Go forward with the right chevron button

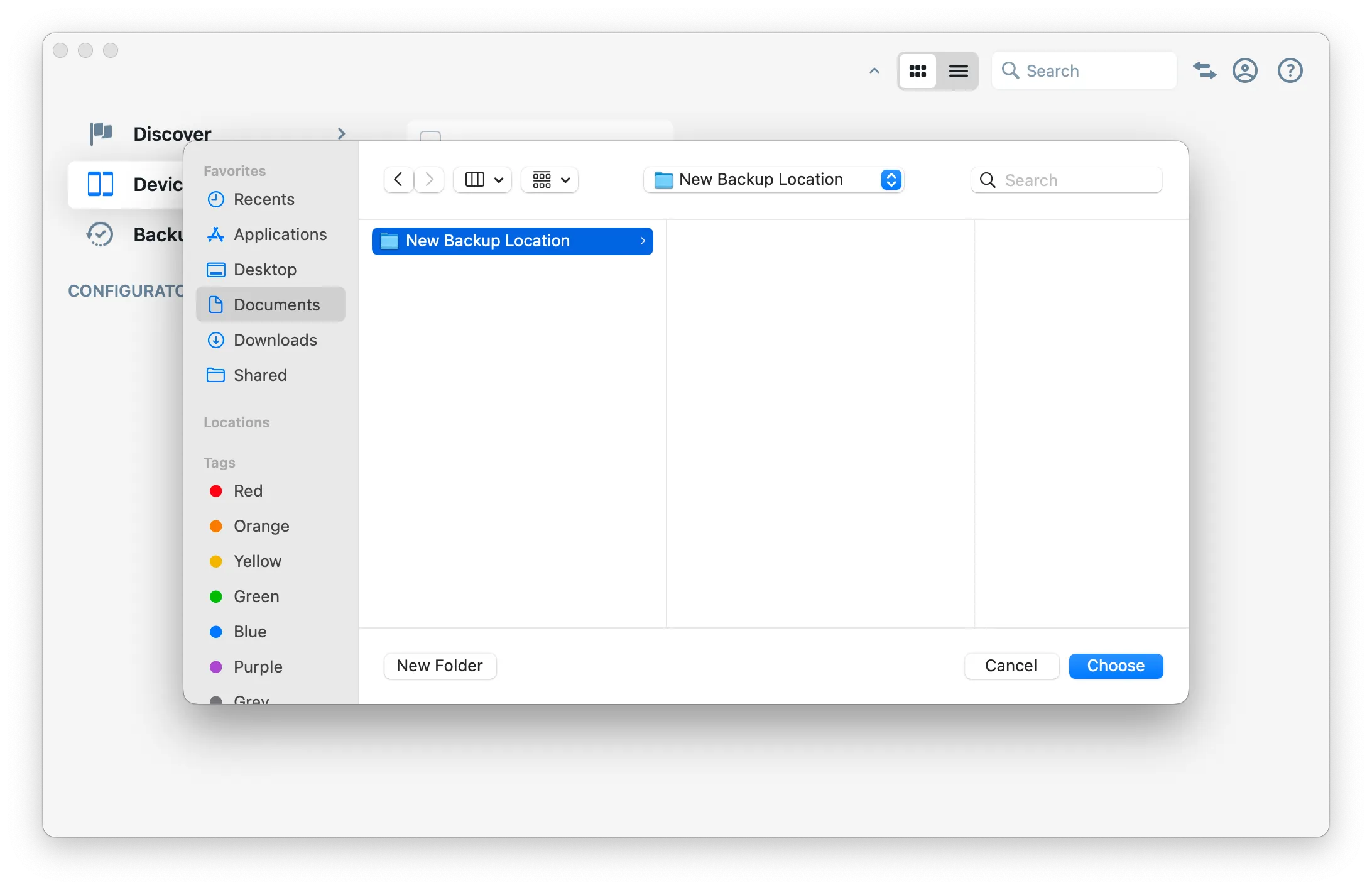(x=430, y=180)
